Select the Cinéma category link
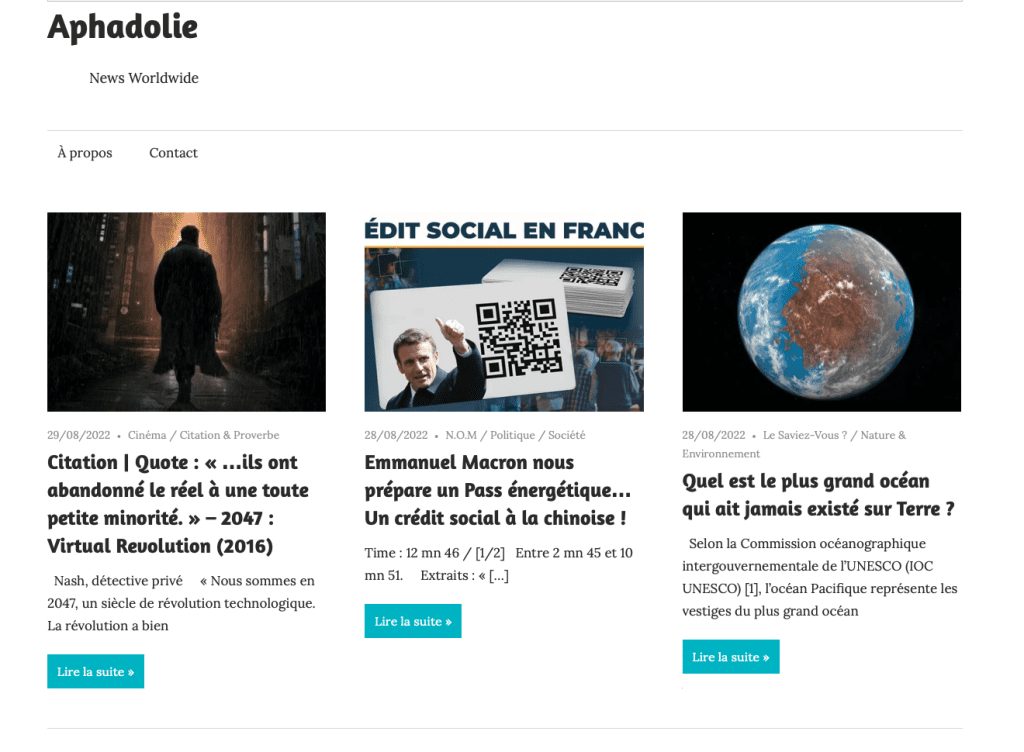The image size is (1024, 752). (147, 435)
